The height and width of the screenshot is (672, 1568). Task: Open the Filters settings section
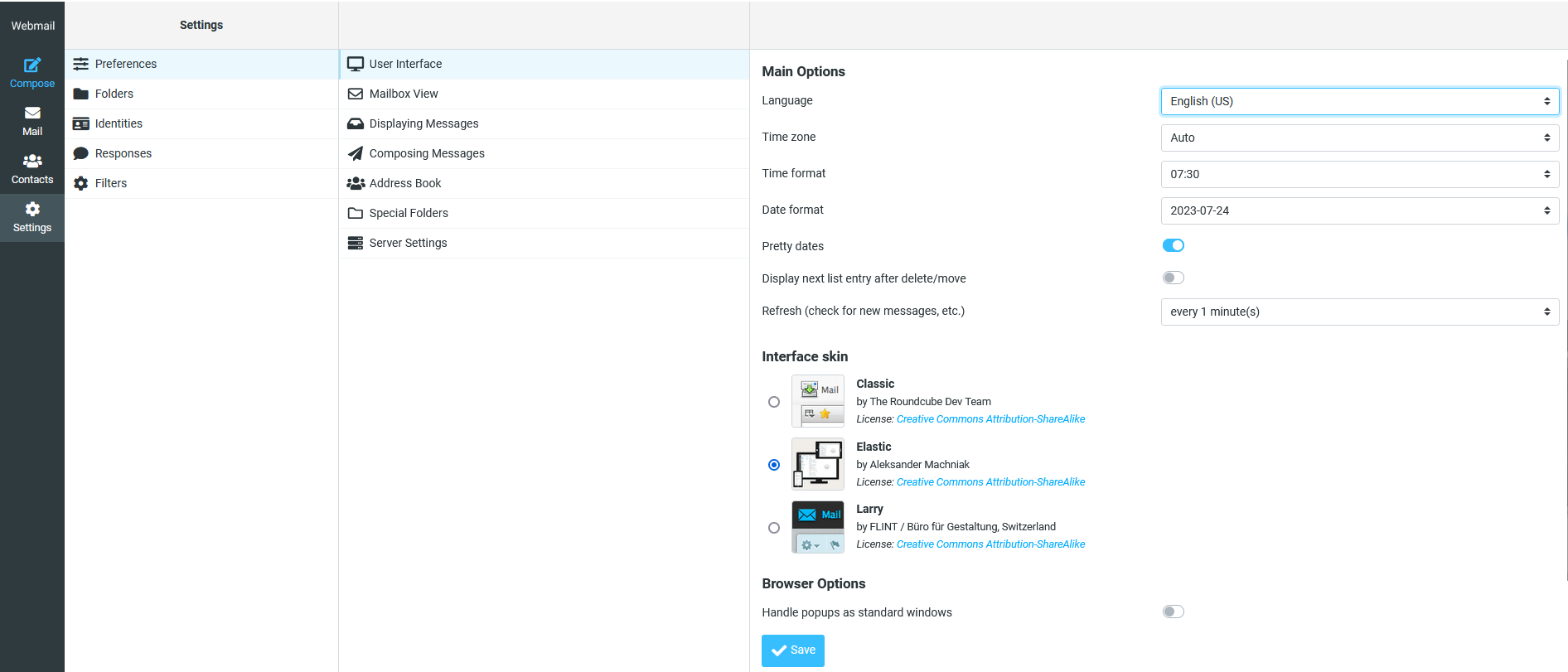111,183
